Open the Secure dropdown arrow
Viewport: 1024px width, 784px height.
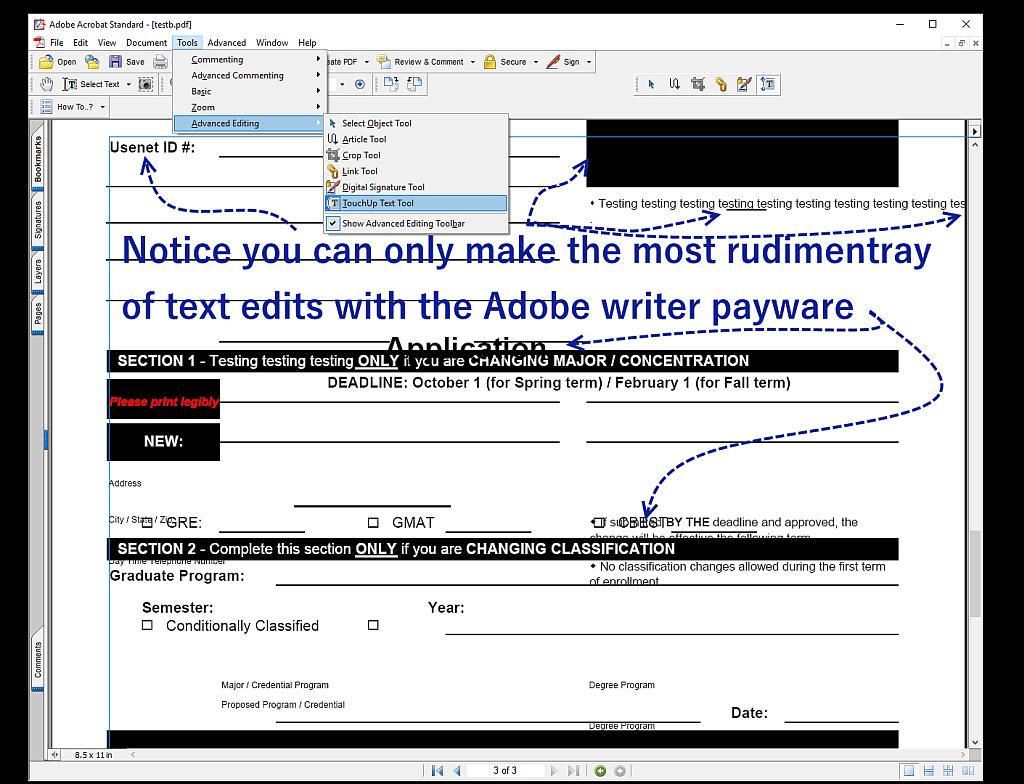536,62
